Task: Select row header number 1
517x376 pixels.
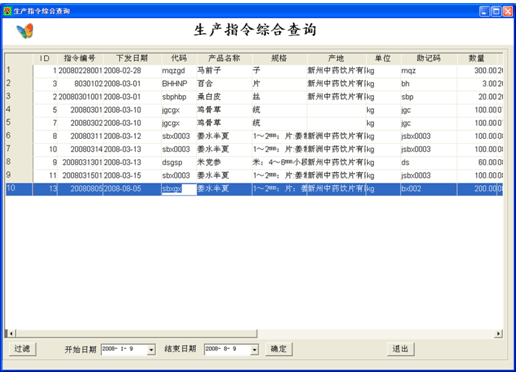Action: (x=19, y=71)
